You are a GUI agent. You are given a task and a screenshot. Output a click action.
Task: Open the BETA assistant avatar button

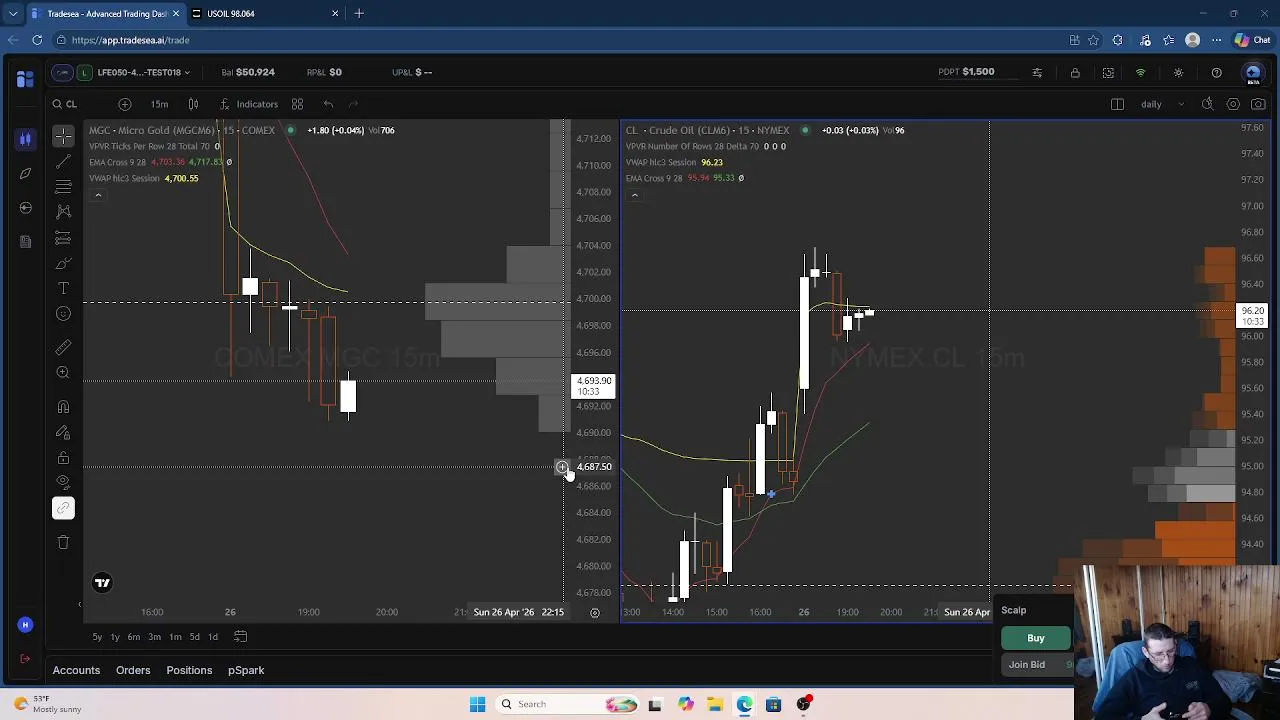click(x=1253, y=73)
